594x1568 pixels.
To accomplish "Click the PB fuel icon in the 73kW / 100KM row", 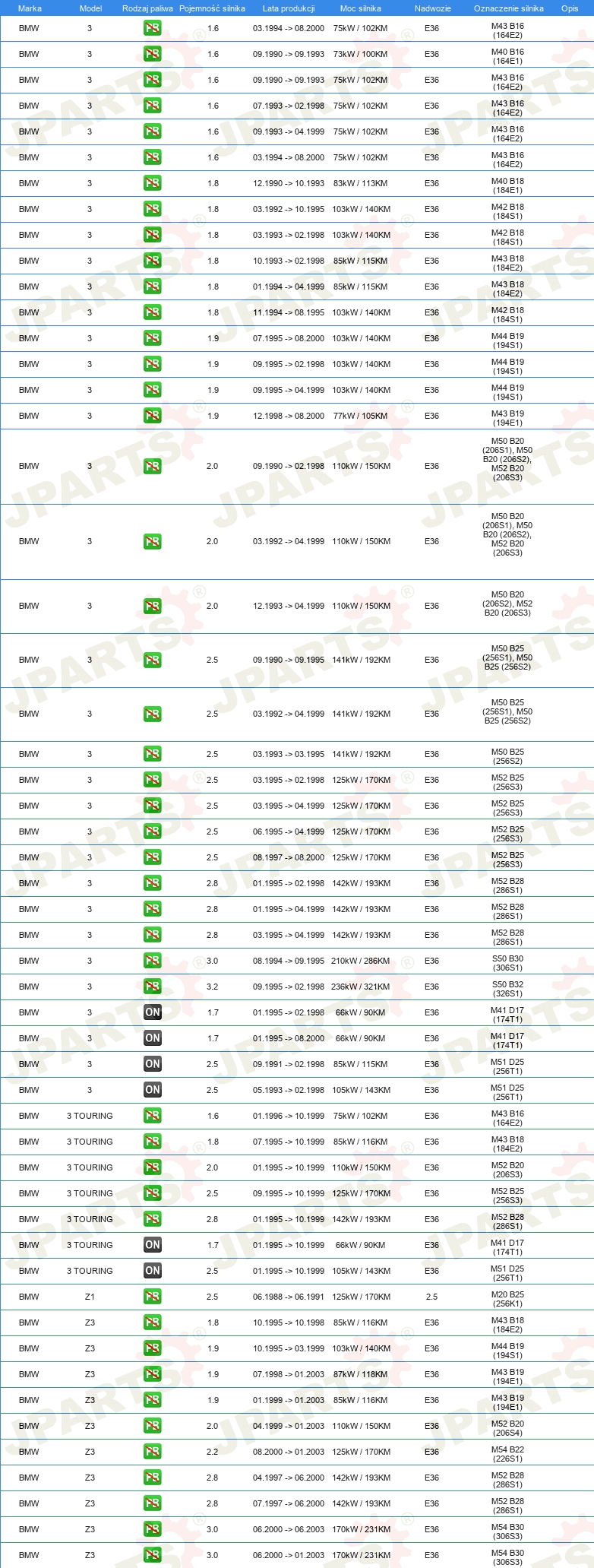I will [x=152, y=54].
